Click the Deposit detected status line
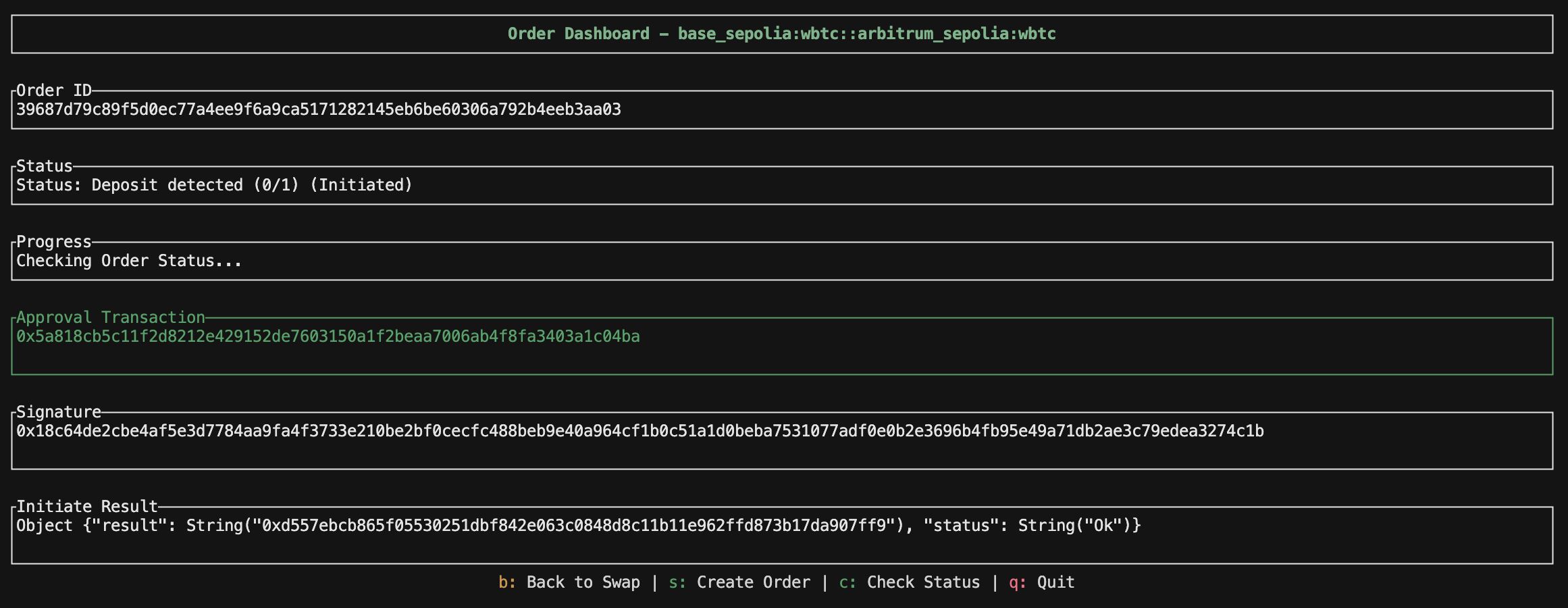 pyautogui.click(x=214, y=185)
